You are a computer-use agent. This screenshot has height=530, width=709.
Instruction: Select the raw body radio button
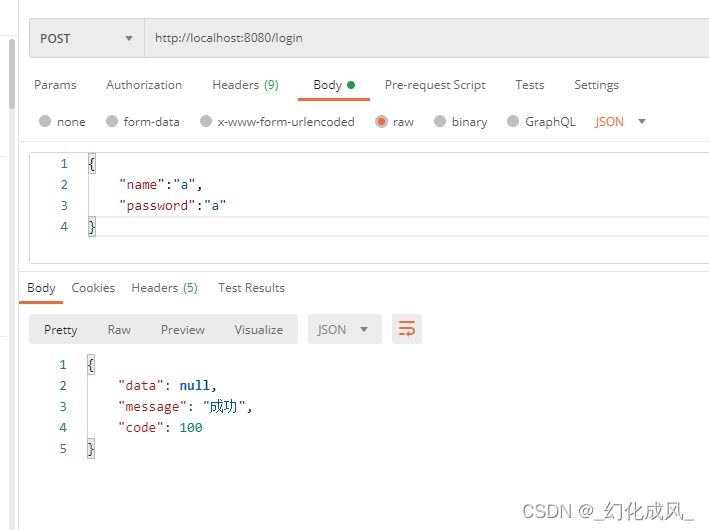pyautogui.click(x=381, y=121)
